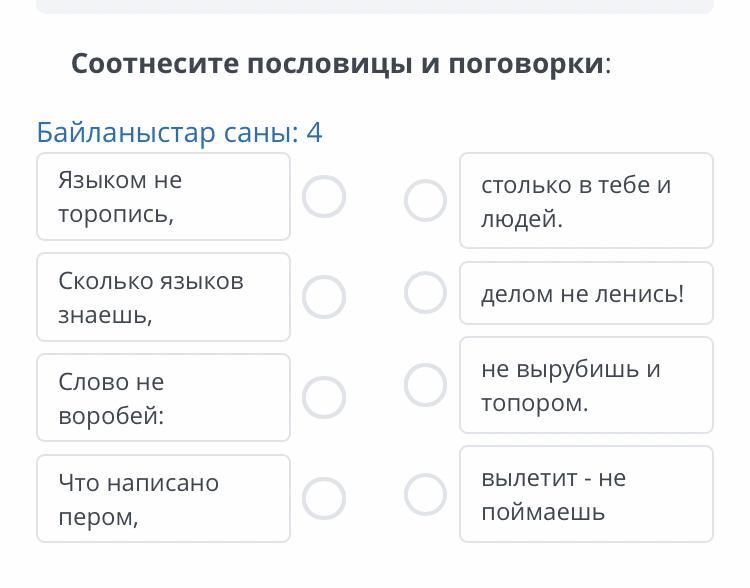
Task: Choose the 'Слово не воробей:' card
Action: 163,398
